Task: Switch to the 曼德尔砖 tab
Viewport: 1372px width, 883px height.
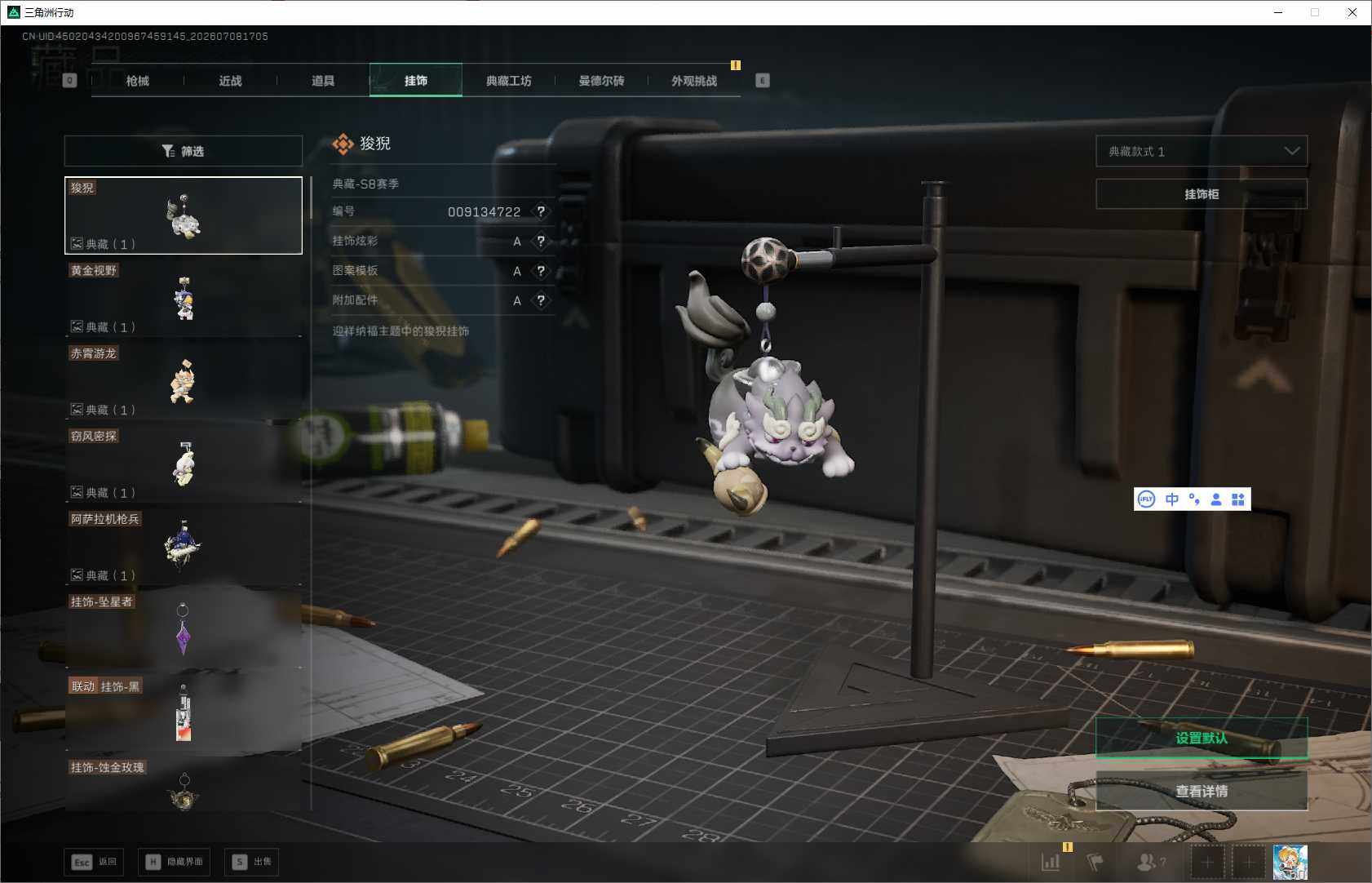Action: click(601, 81)
